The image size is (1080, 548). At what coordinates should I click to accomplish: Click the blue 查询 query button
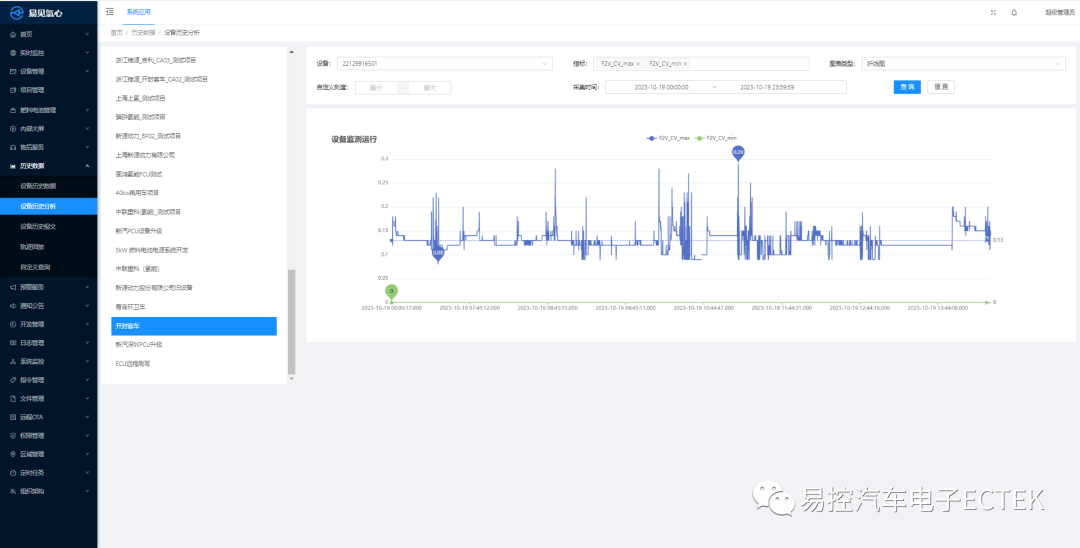906,87
